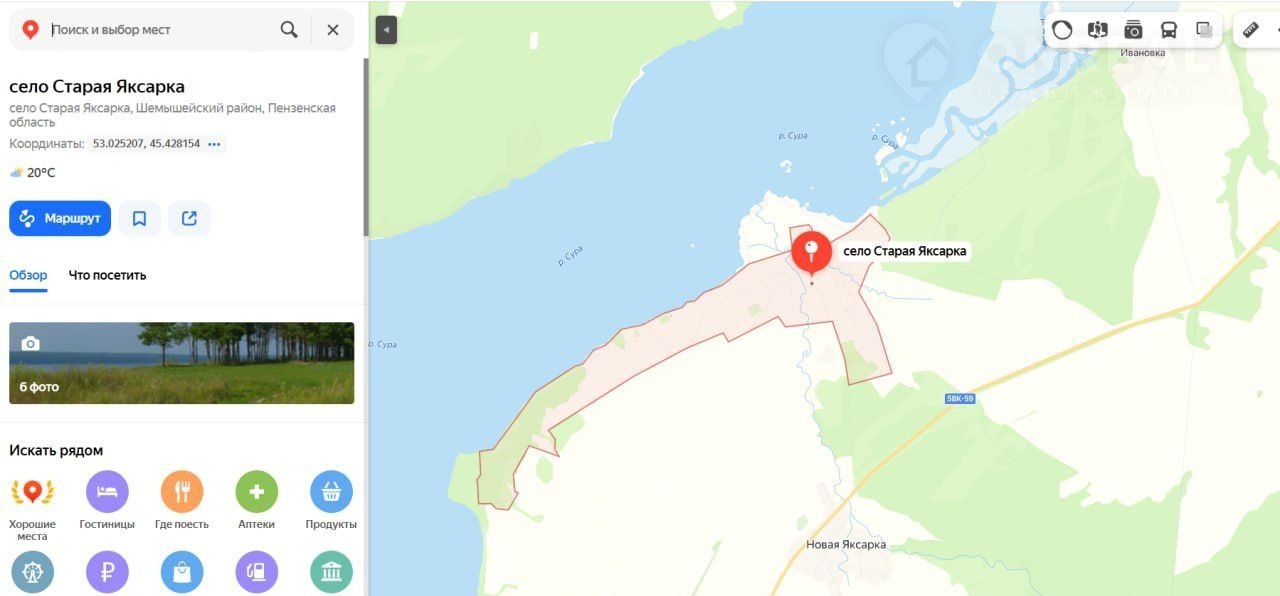The height and width of the screenshot is (596, 1280).
Task: Open the 6 фото photo thumbnail
Action: (182, 363)
